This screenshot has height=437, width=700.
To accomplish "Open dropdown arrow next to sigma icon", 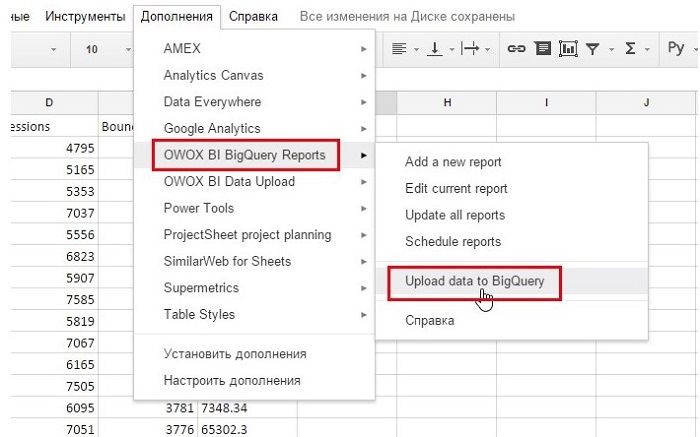I will coord(646,49).
